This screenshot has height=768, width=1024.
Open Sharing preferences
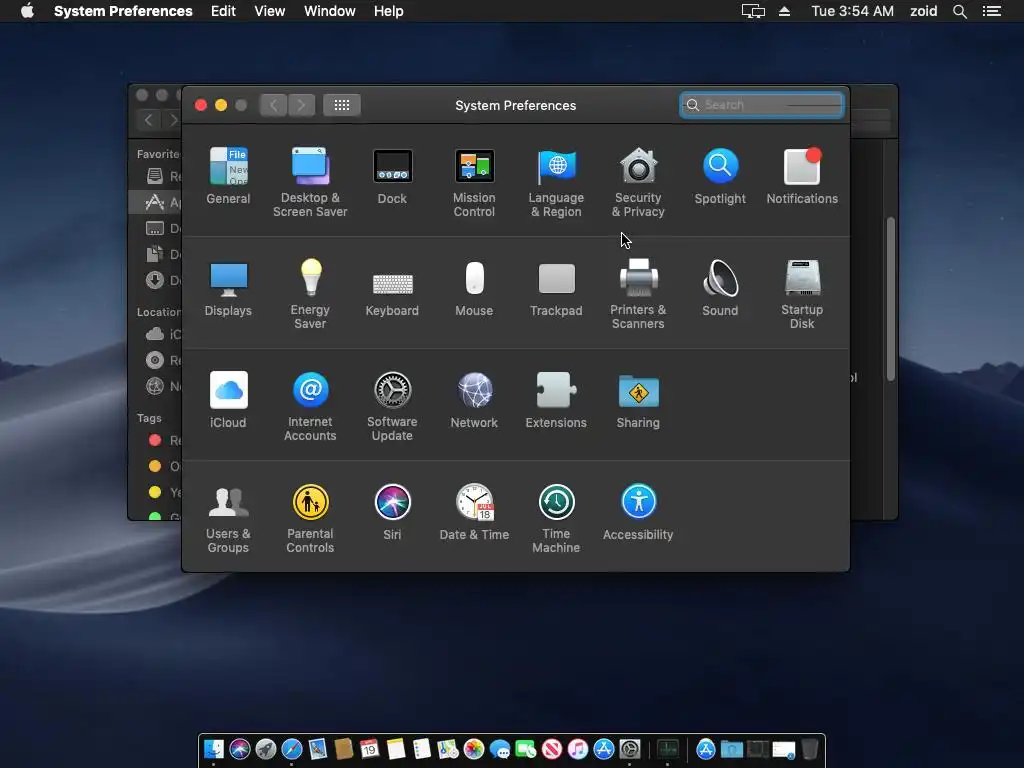pyautogui.click(x=638, y=400)
